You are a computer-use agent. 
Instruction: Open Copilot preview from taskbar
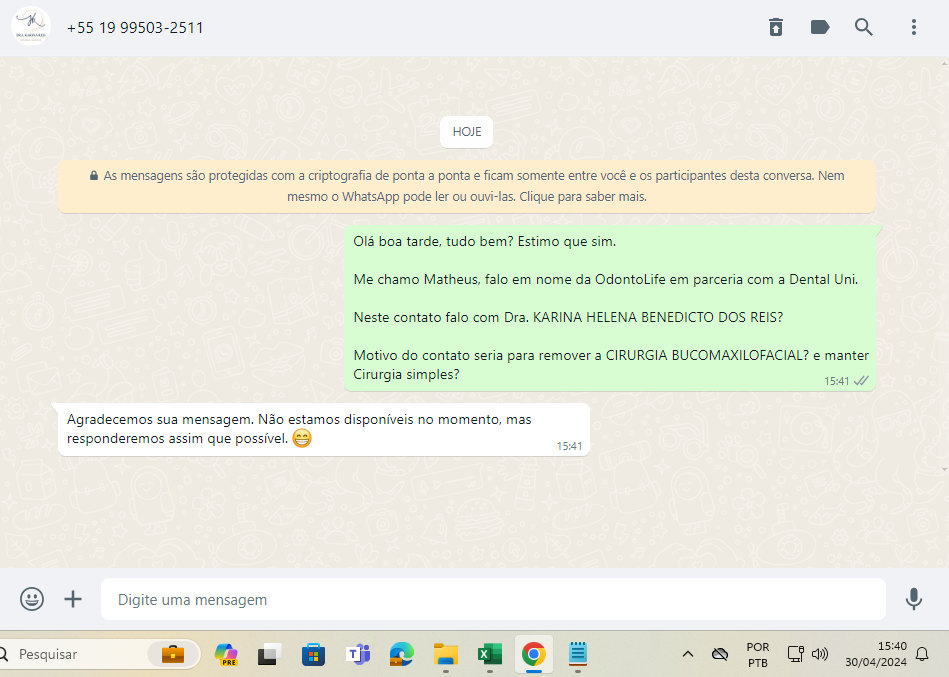point(226,654)
